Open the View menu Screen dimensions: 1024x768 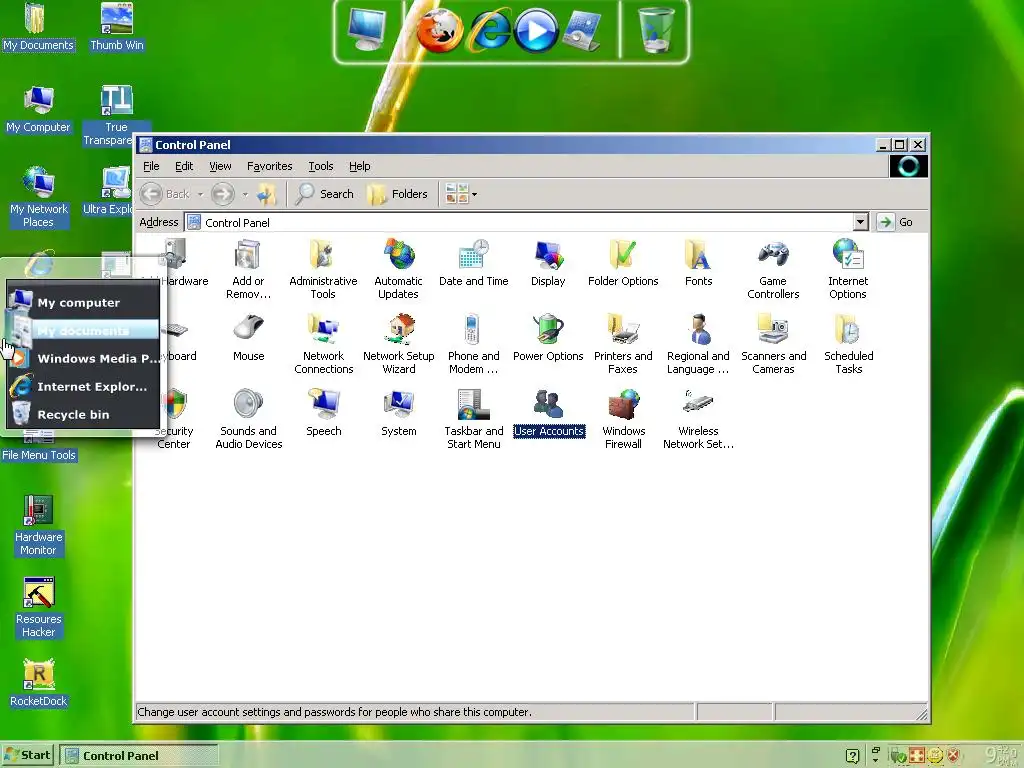point(220,167)
